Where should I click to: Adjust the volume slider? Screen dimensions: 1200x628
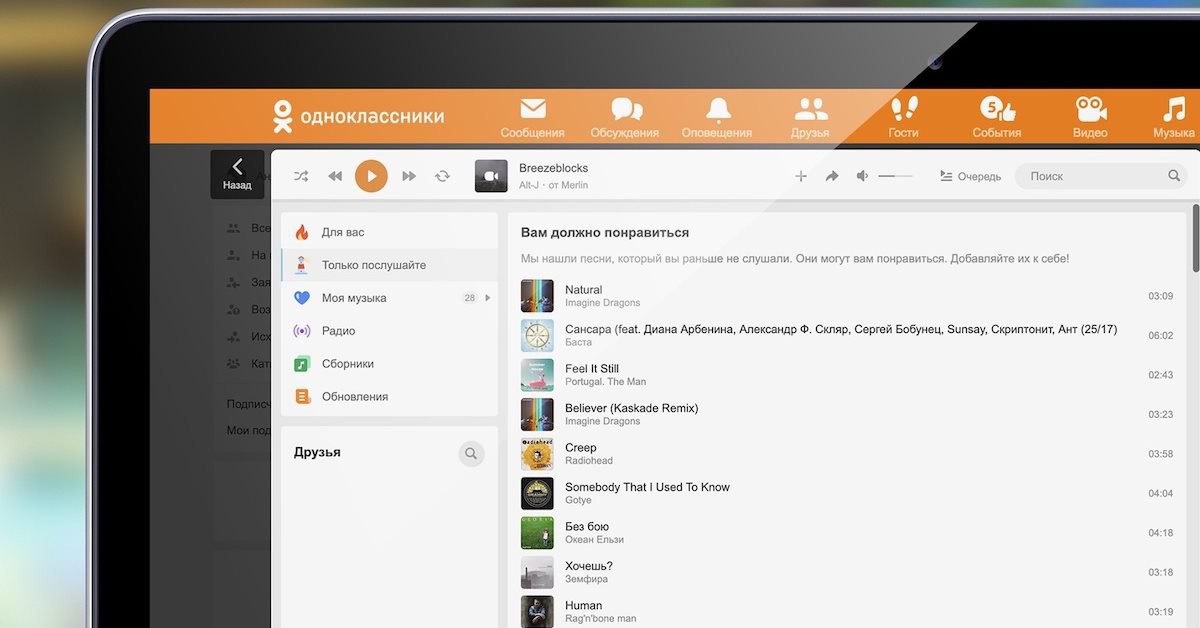(x=895, y=176)
